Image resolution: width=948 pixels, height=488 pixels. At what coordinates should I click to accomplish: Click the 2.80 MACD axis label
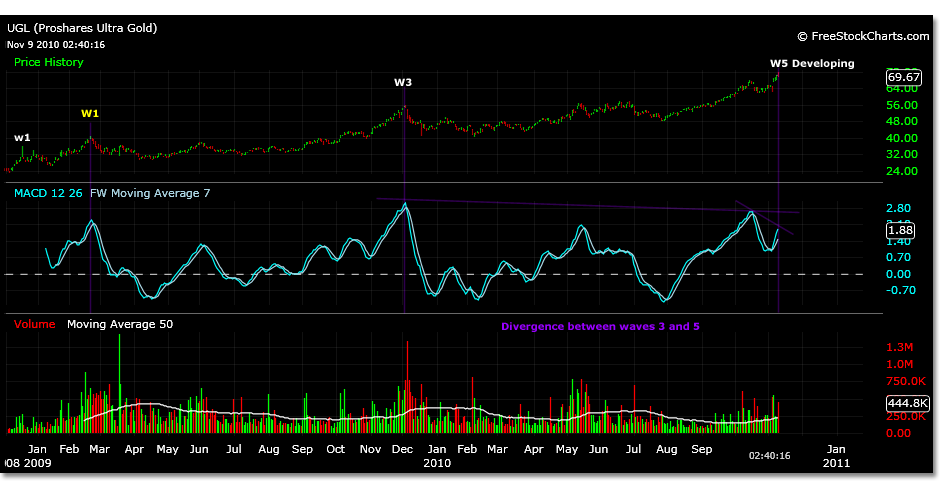click(898, 209)
